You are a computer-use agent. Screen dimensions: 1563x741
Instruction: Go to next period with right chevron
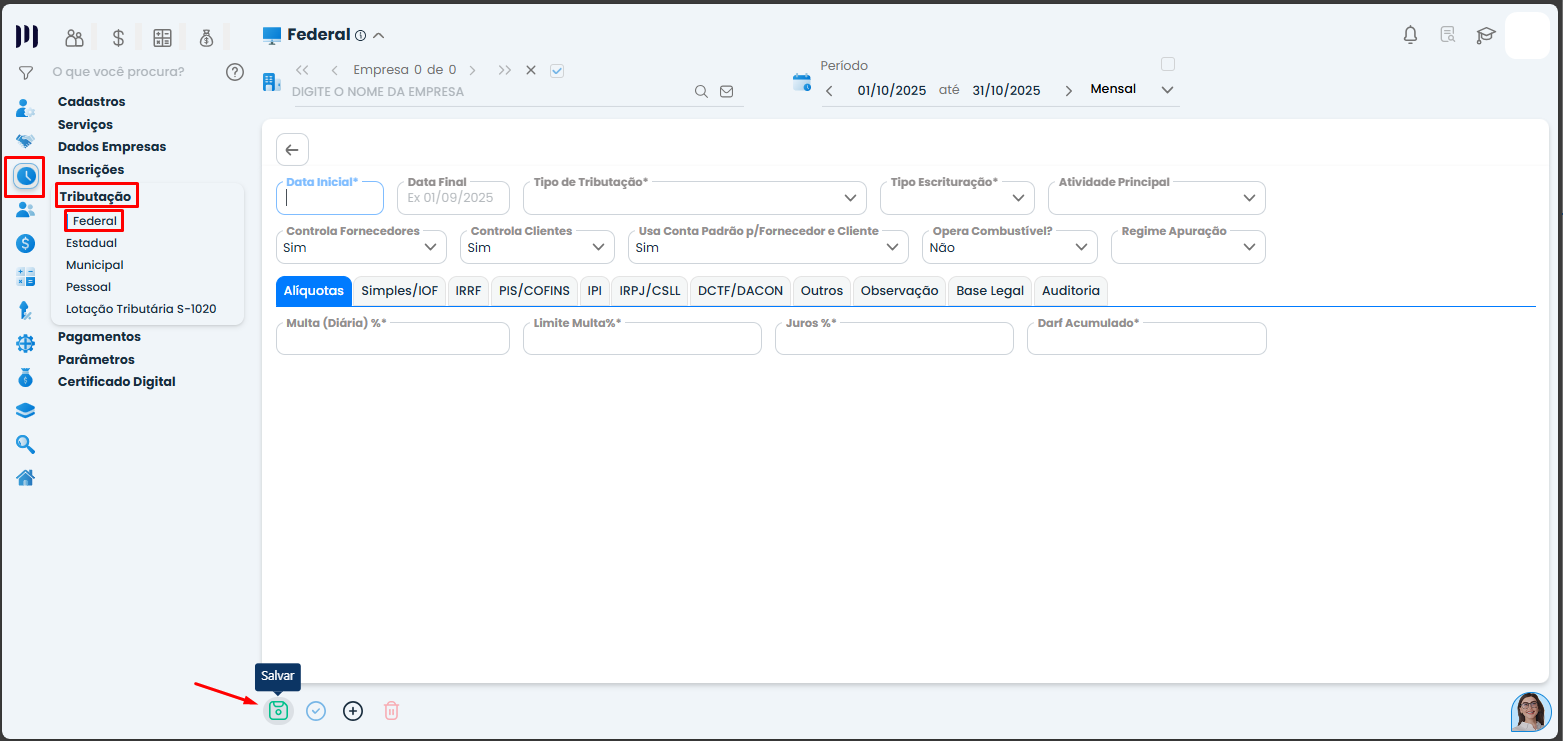(x=1068, y=91)
